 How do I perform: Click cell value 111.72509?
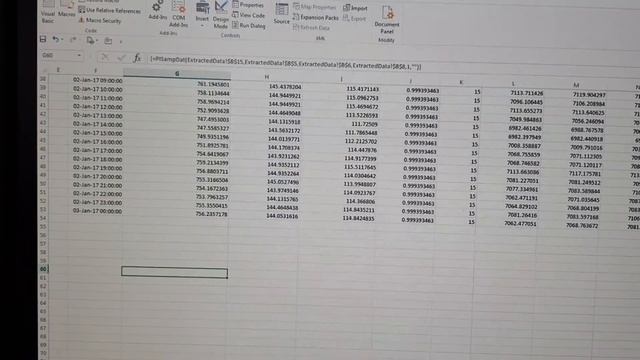point(364,124)
